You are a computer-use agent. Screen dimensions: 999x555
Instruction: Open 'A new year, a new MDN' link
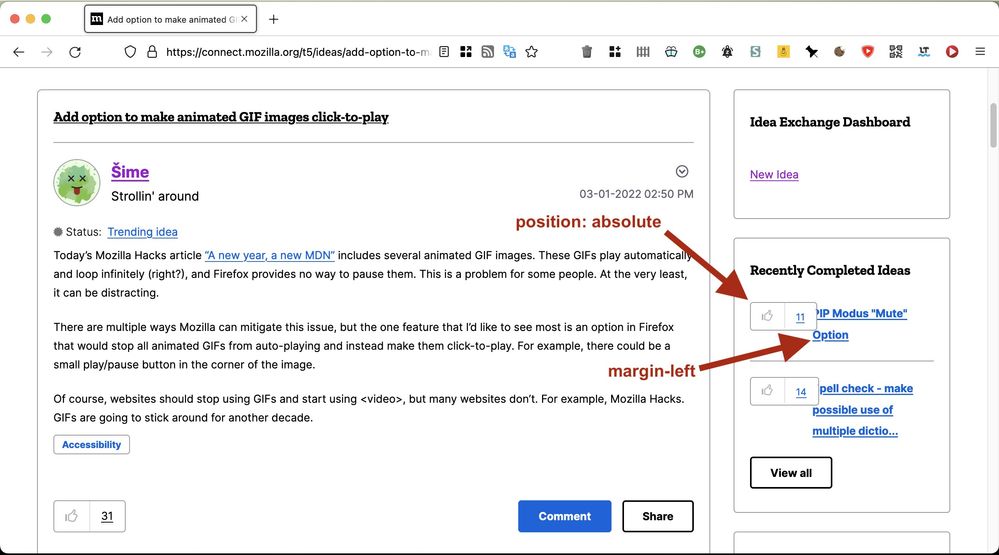point(270,256)
